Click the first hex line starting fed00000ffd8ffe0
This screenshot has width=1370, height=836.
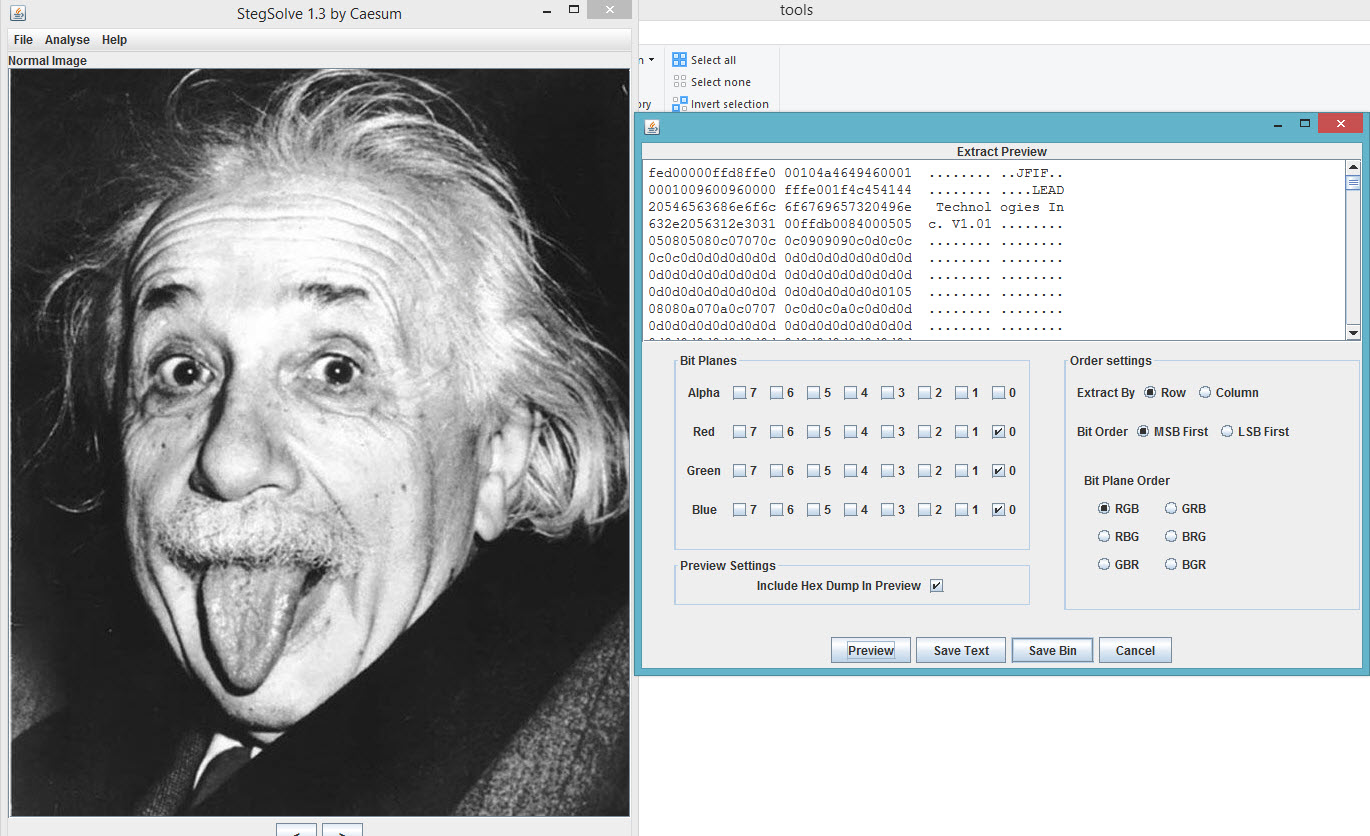[856, 173]
